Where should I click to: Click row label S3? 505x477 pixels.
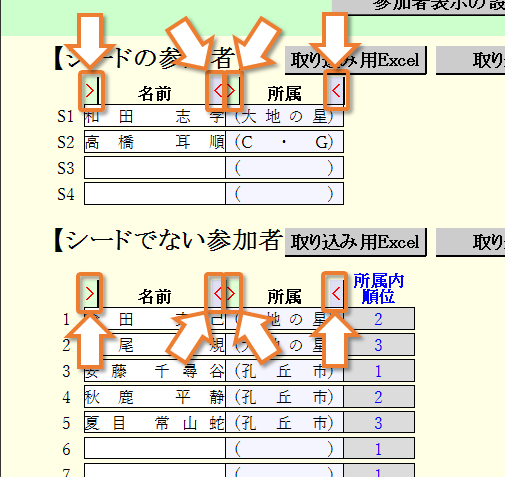click(x=65, y=168)
